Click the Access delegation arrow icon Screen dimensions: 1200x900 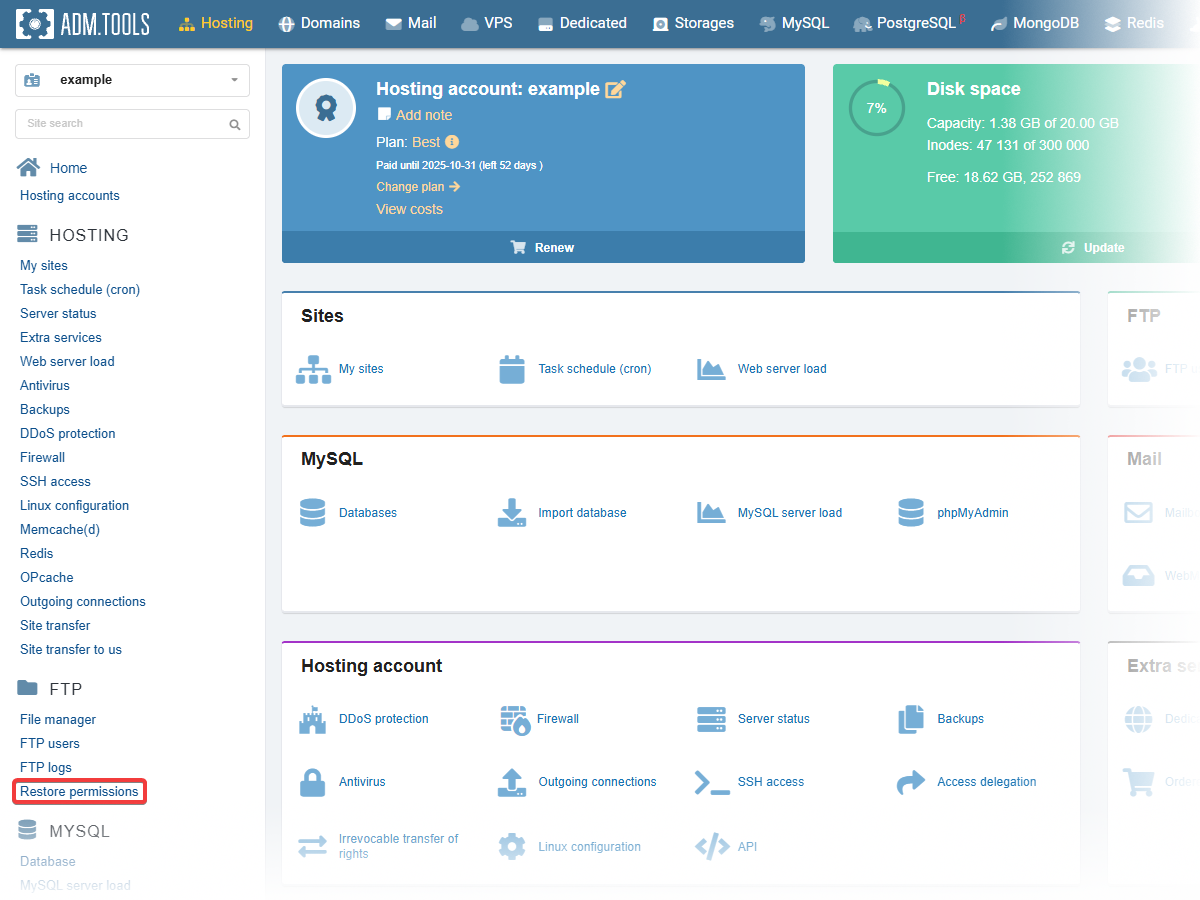click(910, 782)
